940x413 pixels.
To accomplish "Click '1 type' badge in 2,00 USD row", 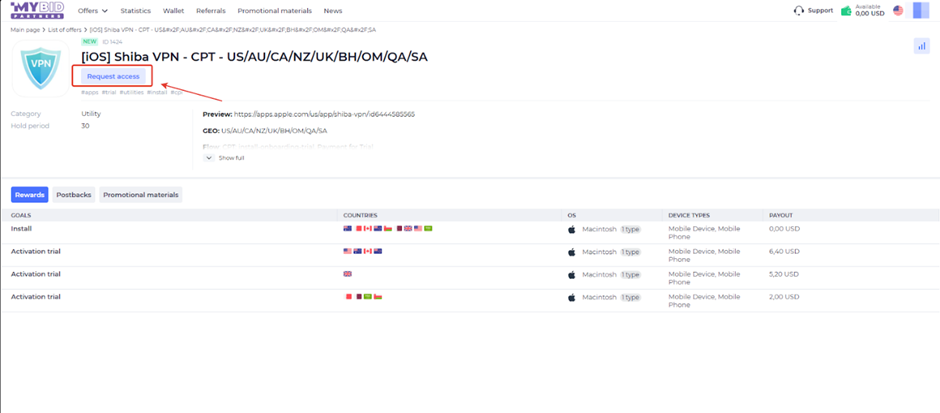I will coord(630,297).
